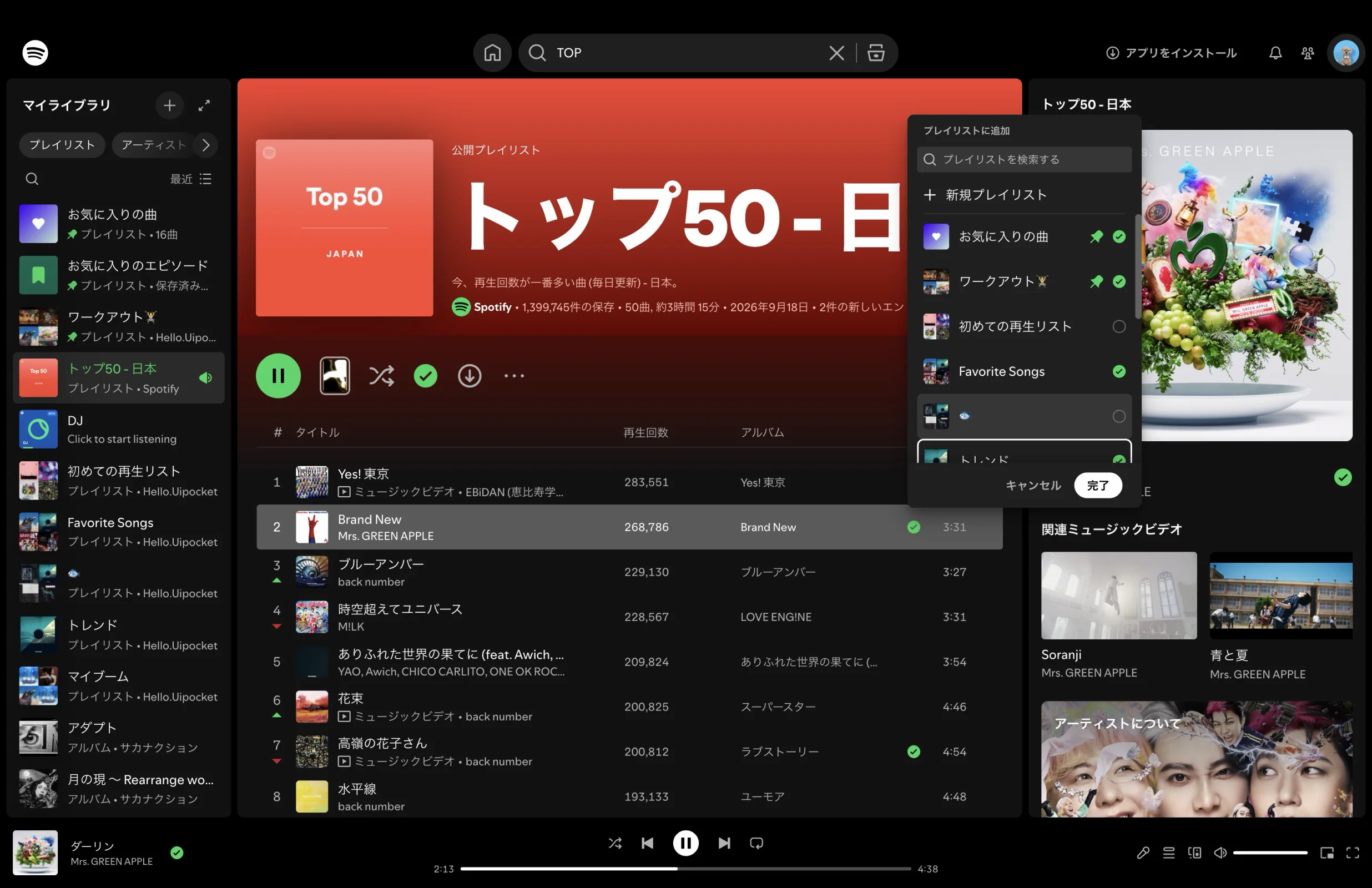Select track Yes! 東京
Image resolution: width=1372 pixels, height=888 pixels.
pos(629,482)
